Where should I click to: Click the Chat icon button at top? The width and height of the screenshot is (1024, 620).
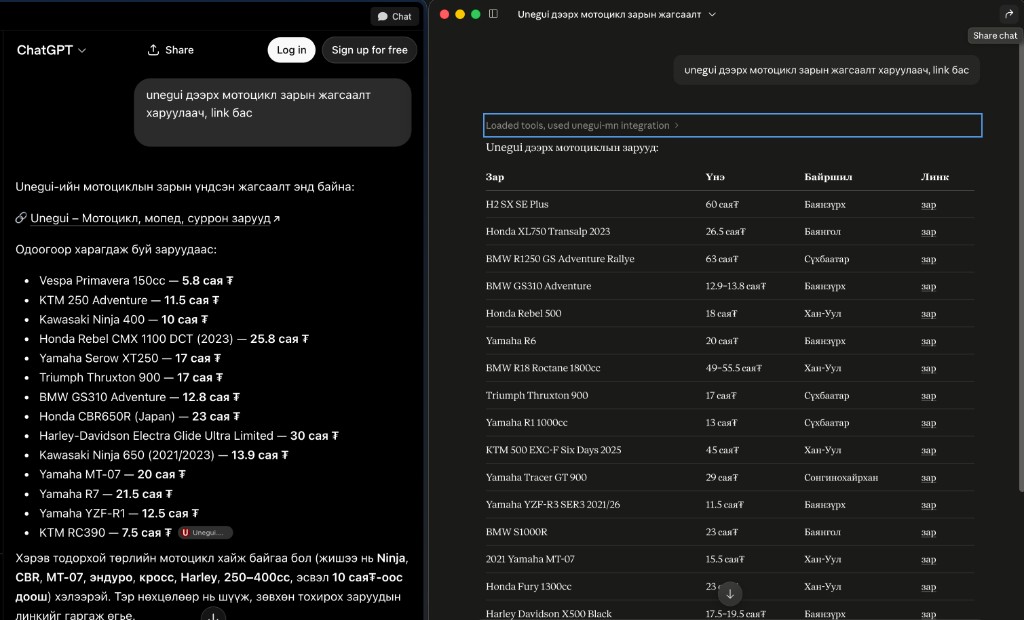394,16
